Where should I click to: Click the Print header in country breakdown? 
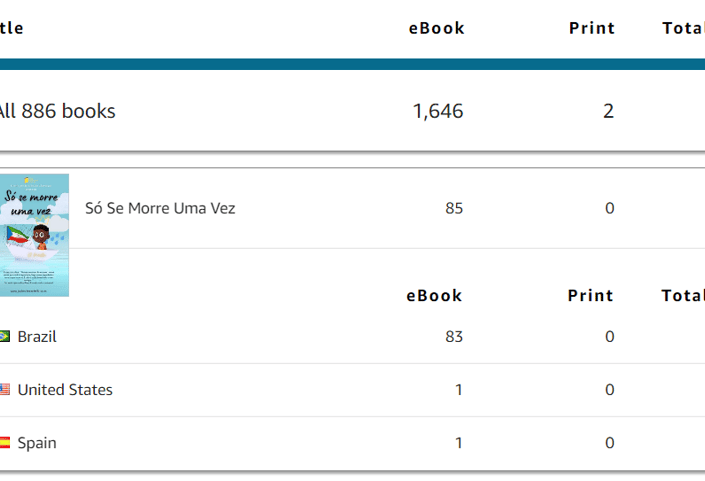point(590,295)
